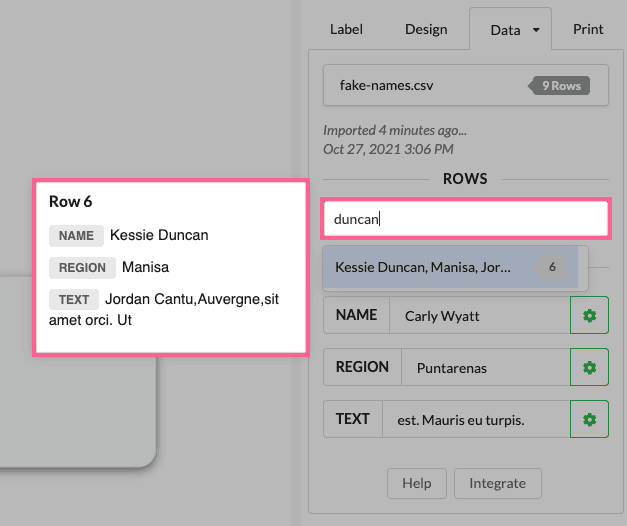Click the Row 6 heading in preview
This screenshot has width=627, height=526.
pyautogui.click(x=70, y=202)
